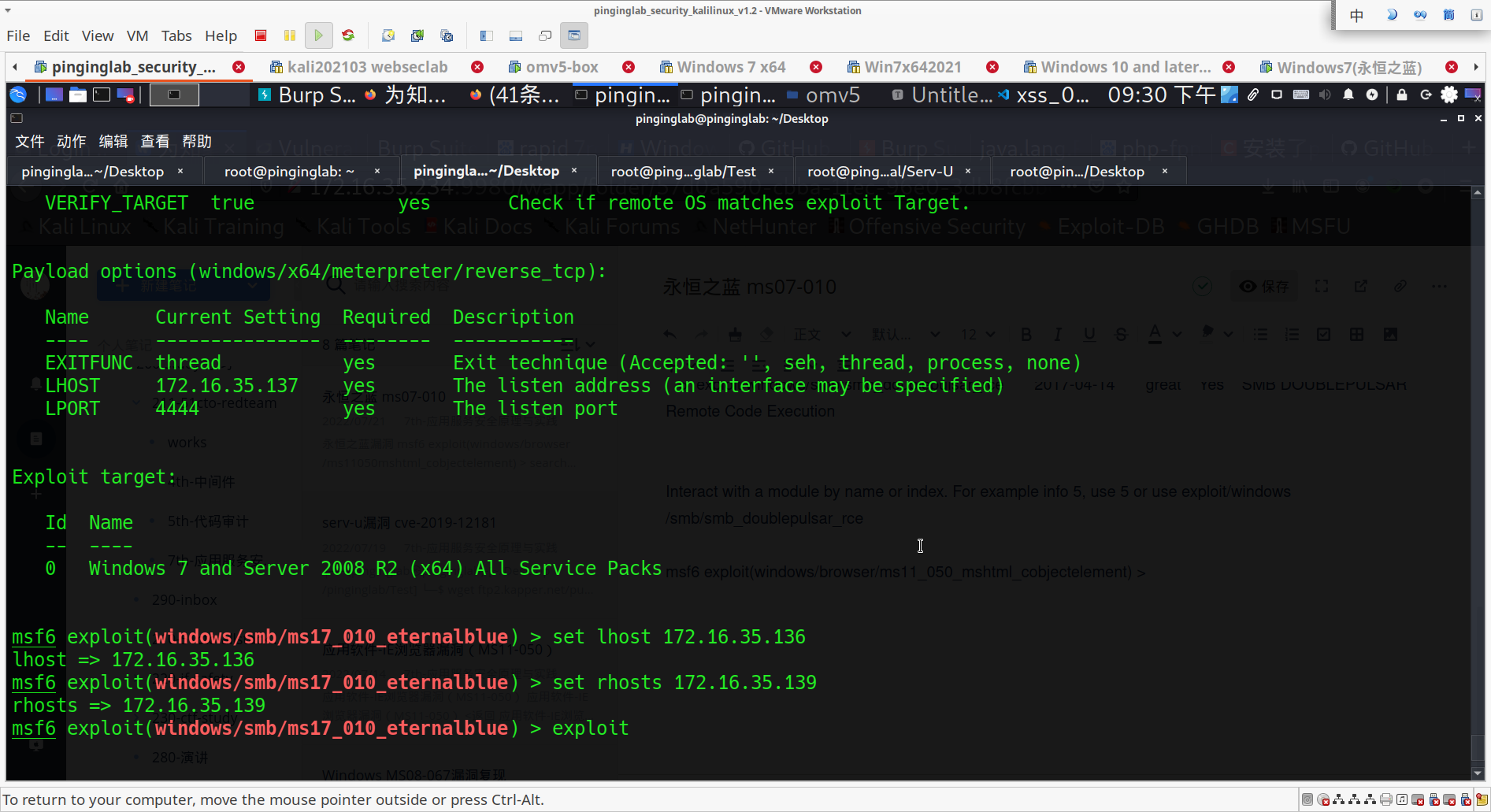Open the VMware Tabs menu

click(x=176, y=35)
